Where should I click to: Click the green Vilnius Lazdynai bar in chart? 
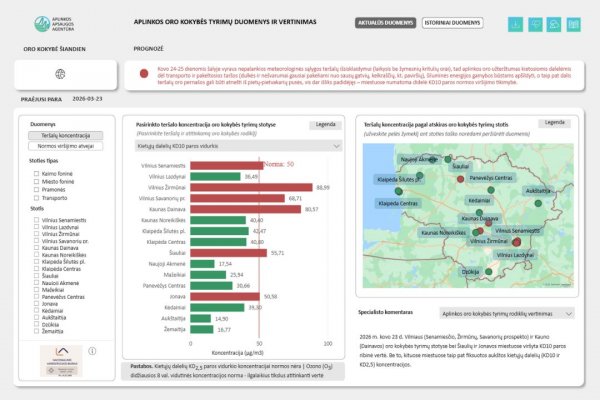coord(215,176)
